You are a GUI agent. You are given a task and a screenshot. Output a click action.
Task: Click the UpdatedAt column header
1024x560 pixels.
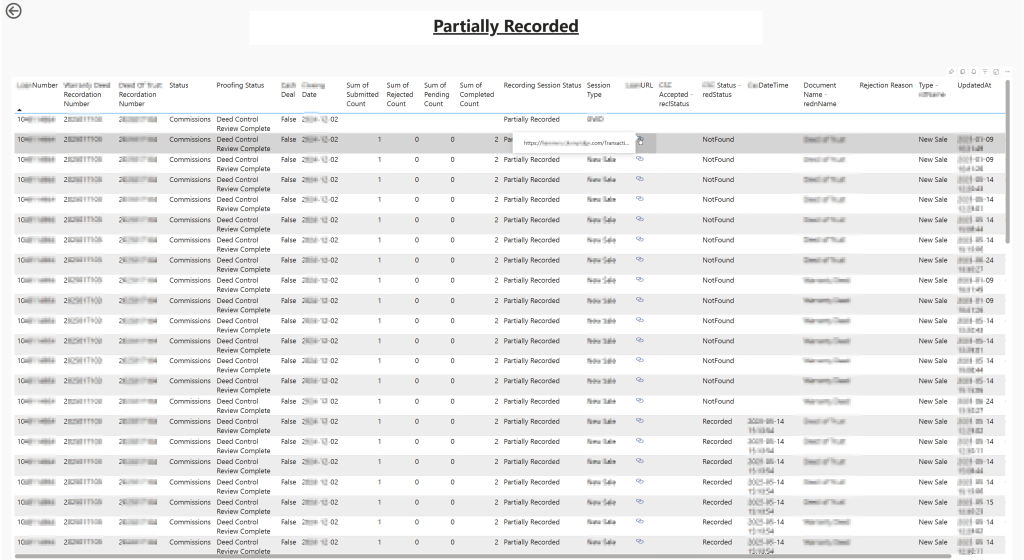click(974, 86)
